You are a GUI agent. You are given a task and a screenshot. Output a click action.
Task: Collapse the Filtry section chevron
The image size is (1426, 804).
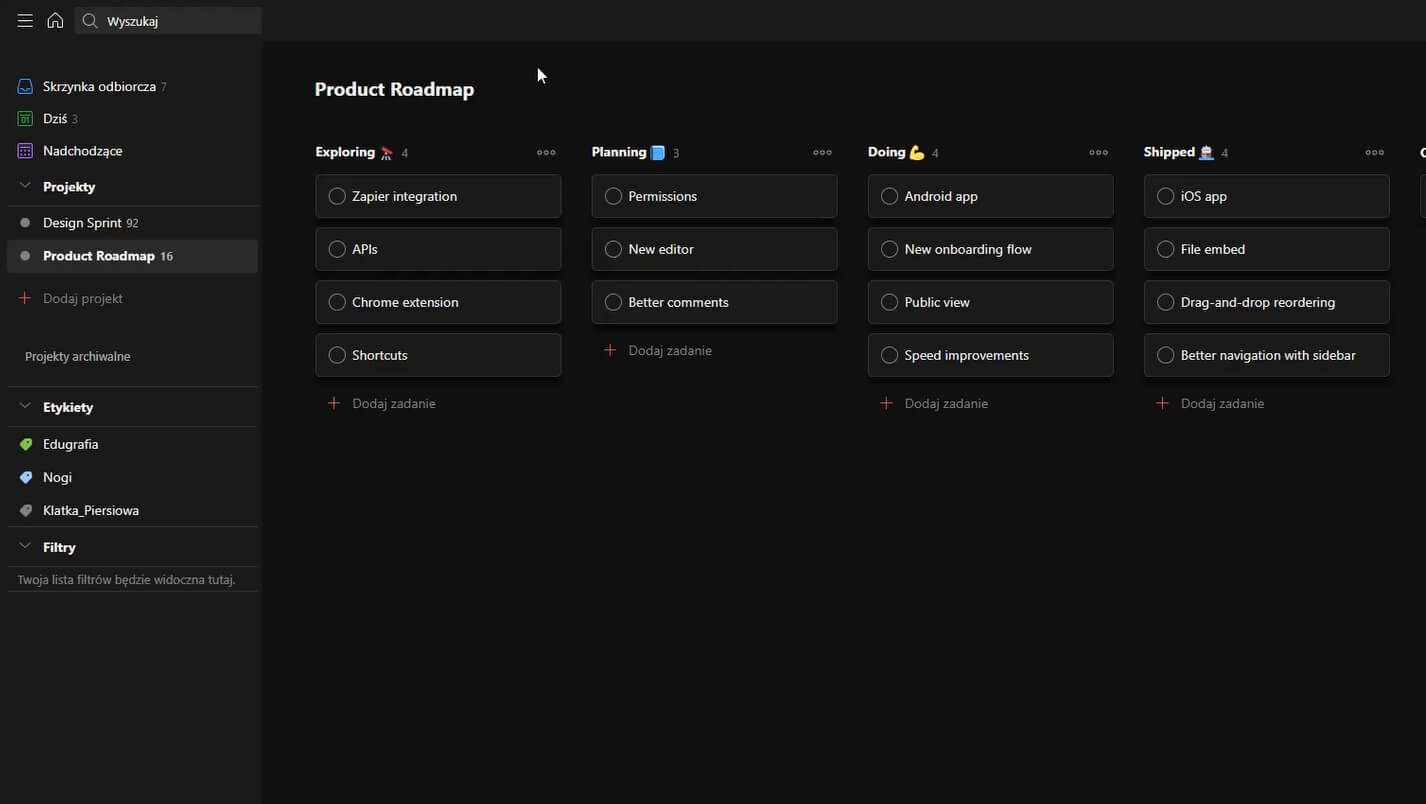25,547
